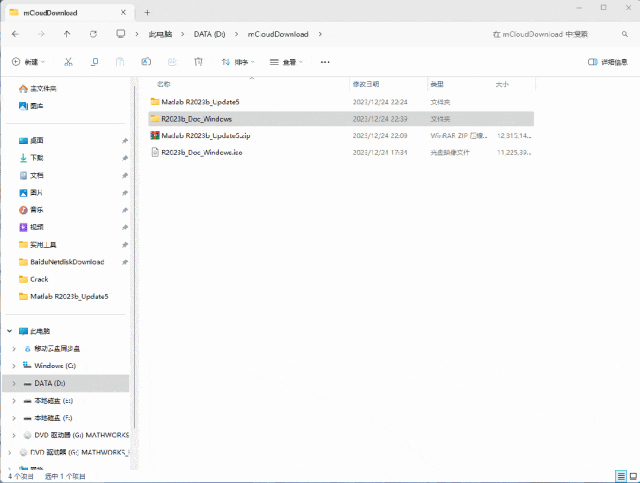The width and height of the screenshot is (640, 483).
Task: Close the mCloudDownload tab
Action: pos(123,13)
